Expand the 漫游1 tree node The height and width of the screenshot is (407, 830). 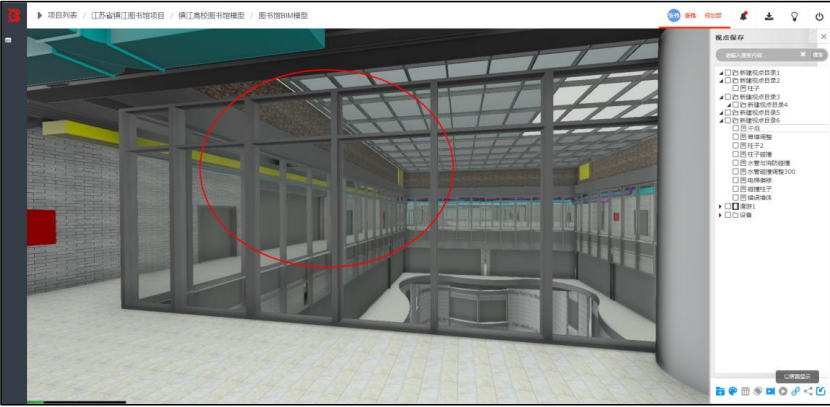[x=720, y=206]
